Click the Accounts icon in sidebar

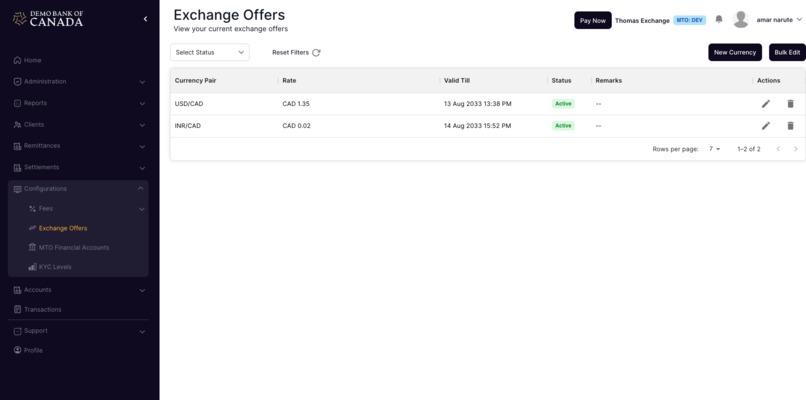17,290
